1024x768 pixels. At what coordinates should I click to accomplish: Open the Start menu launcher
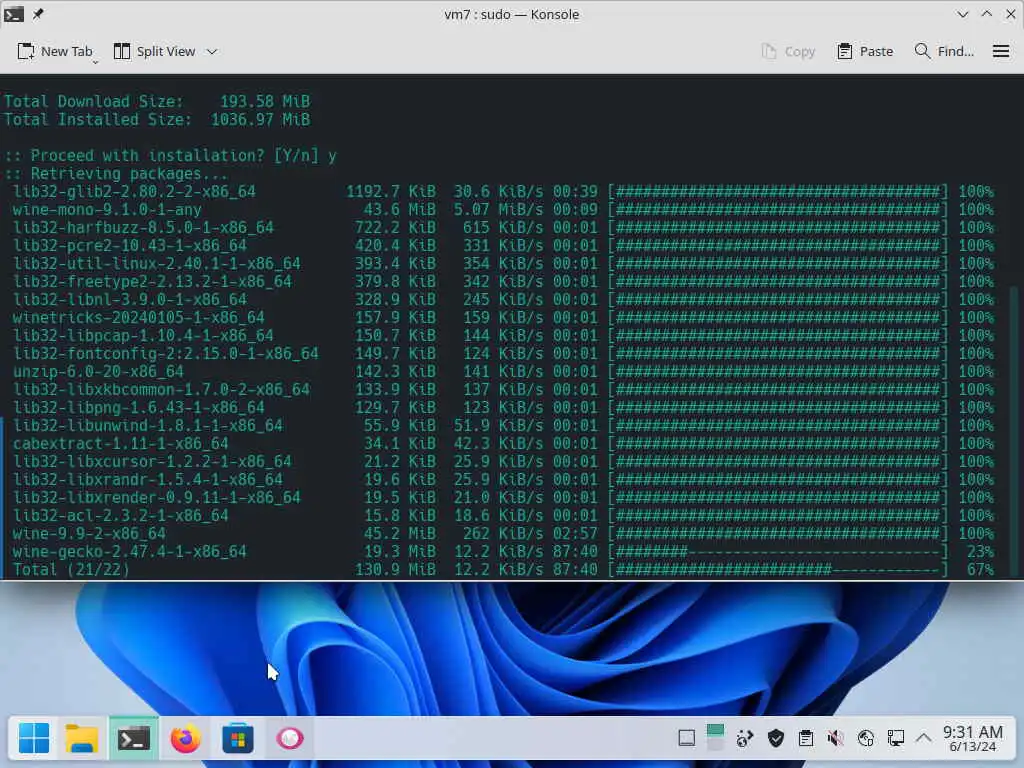(x=33, y=739)
